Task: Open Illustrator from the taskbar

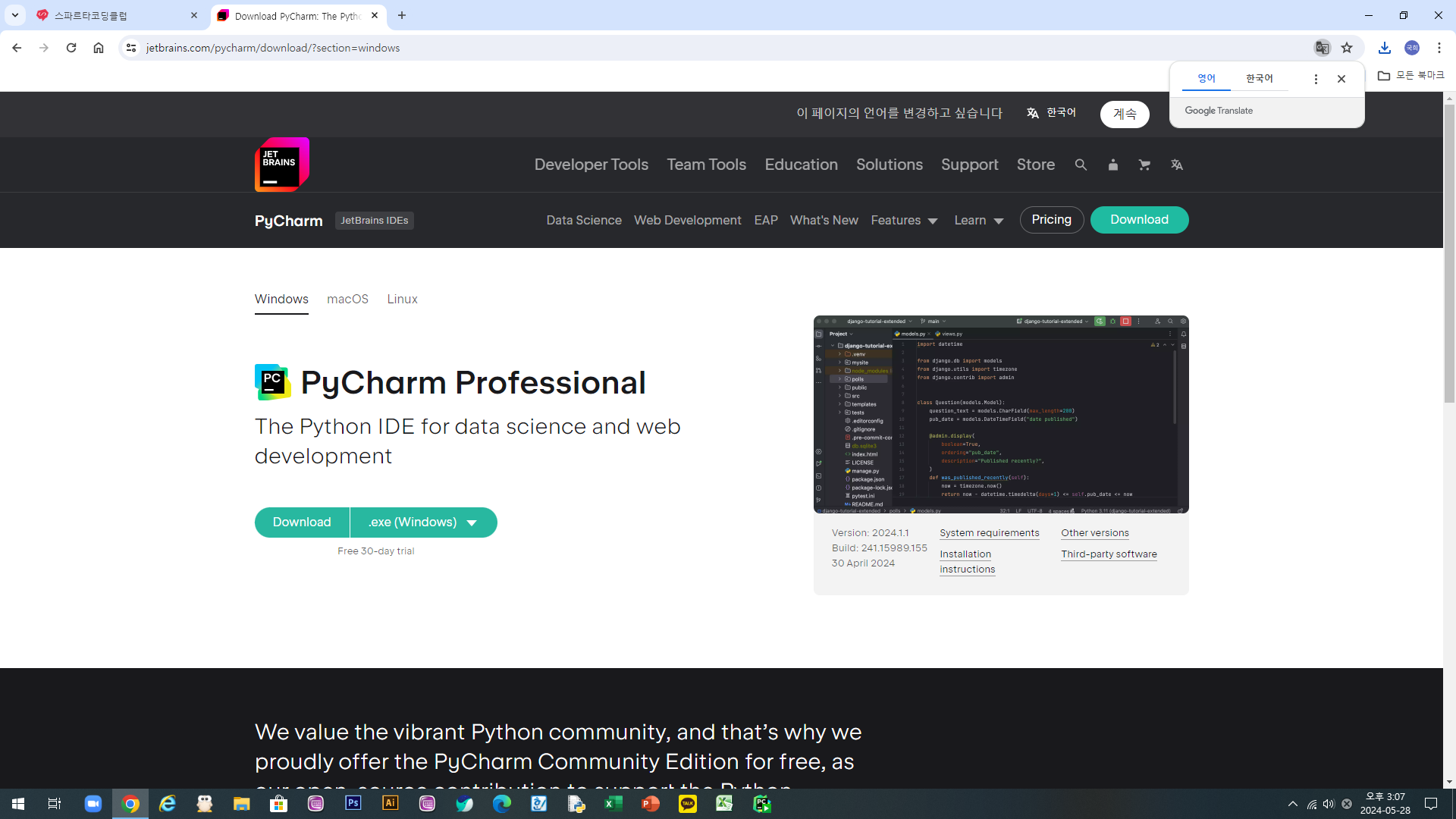Action: [x=391, y=804]
